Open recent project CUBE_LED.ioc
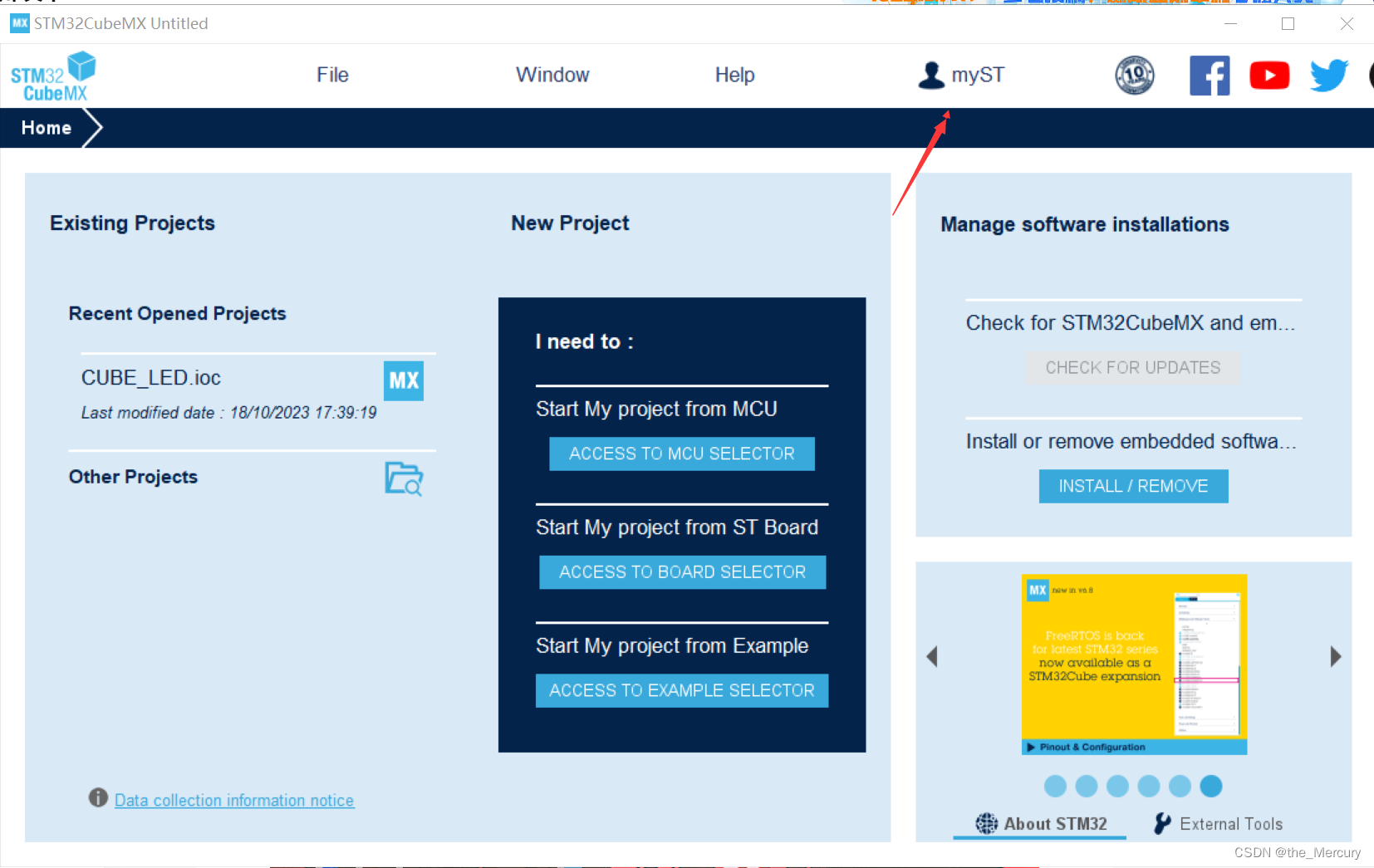Screen dimensions: 1374x868 click(x=151, y=378)
